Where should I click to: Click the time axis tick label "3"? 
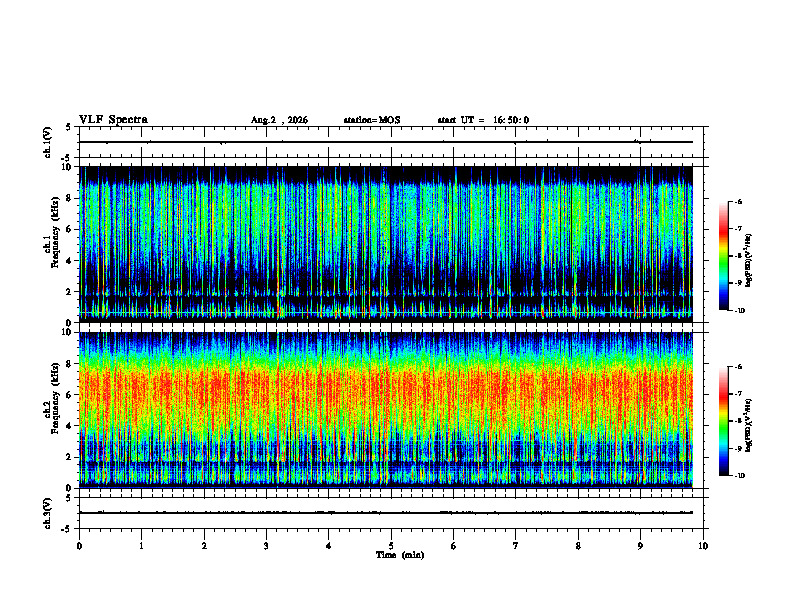(x=266, y=546)
